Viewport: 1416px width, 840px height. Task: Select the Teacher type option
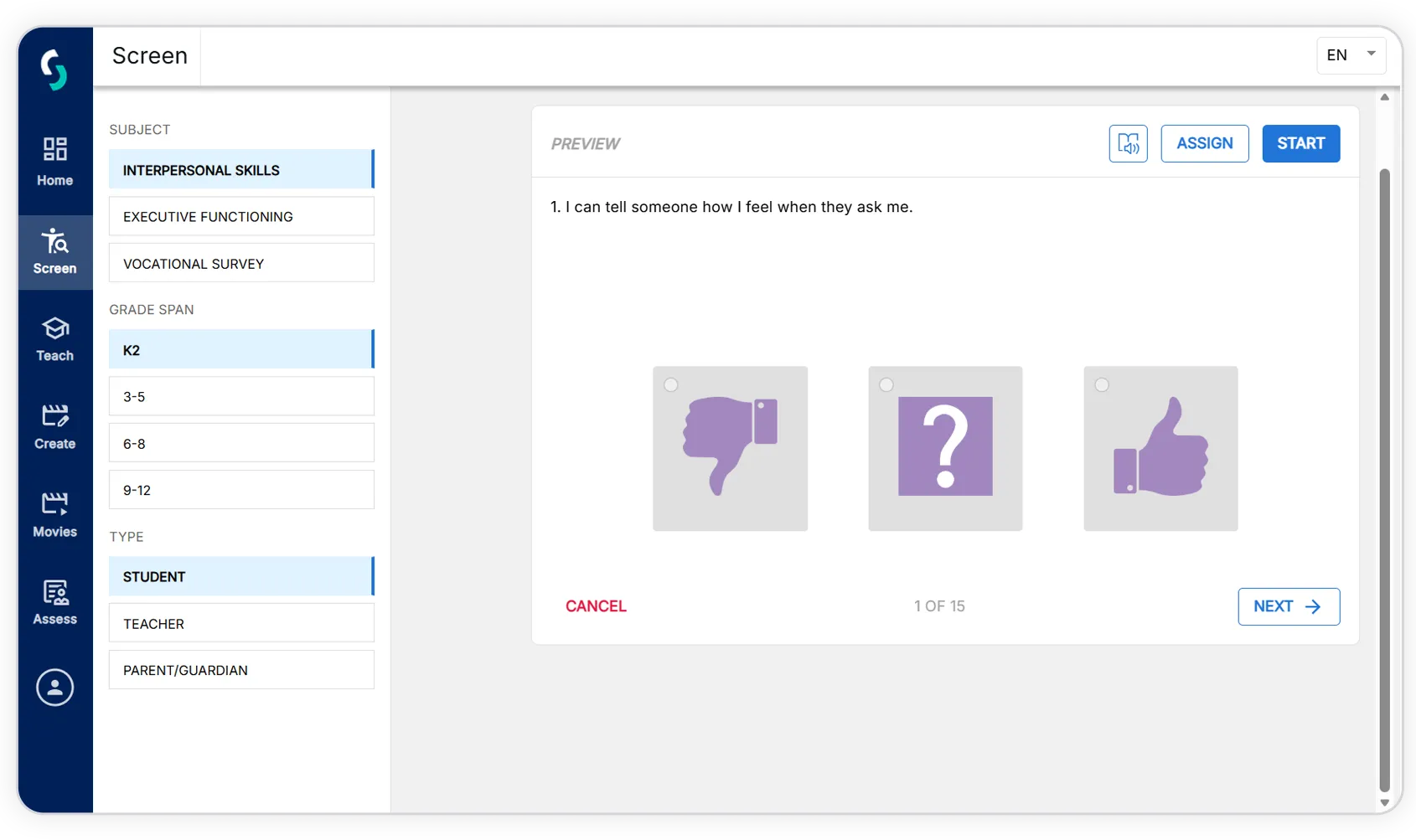coord(241,624)
